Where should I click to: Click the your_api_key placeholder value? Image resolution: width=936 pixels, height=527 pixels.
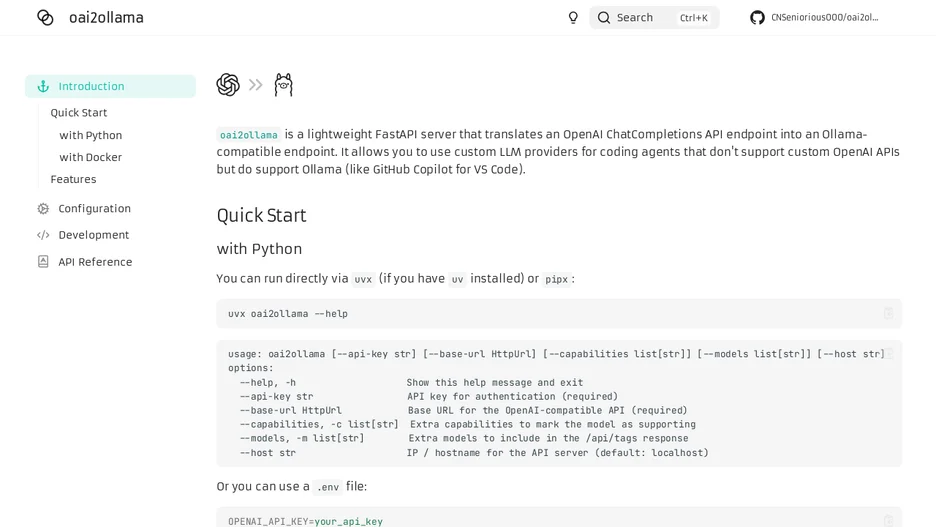(x=349, y=522)
